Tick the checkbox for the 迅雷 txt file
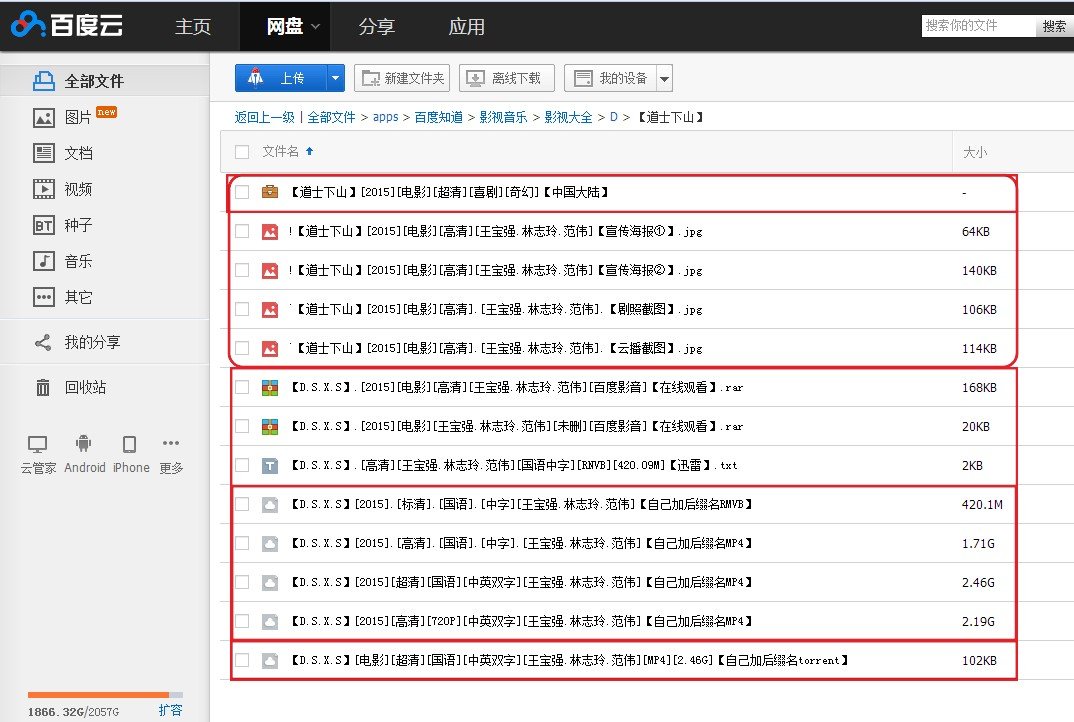The height and width of the screenshot is (722, 1074). [242, 465]
